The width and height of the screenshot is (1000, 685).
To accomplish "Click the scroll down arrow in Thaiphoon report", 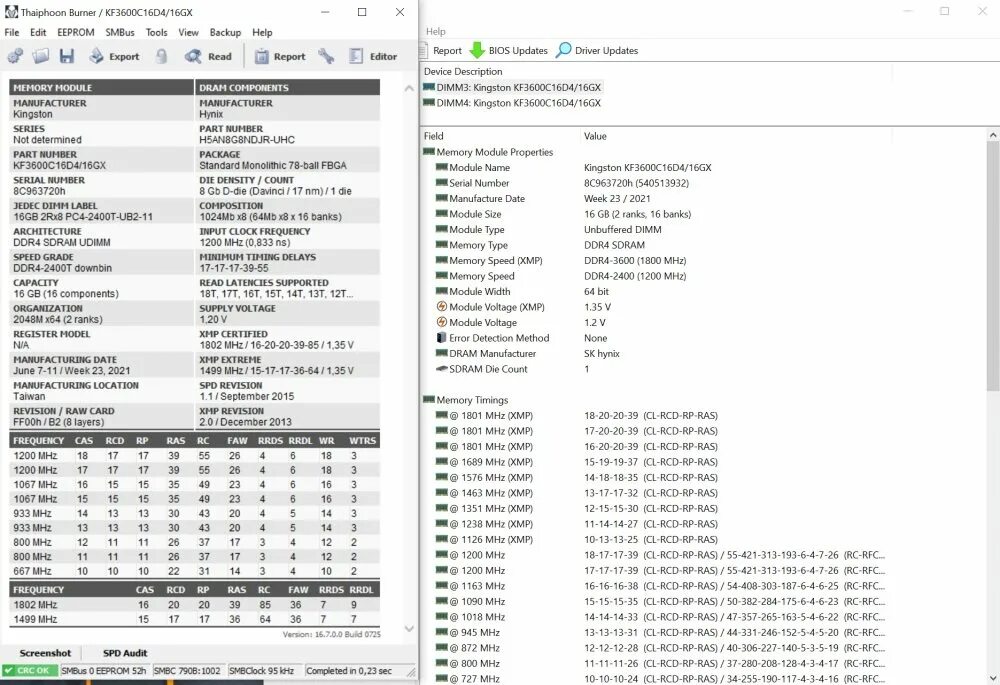I will point(409,628).
